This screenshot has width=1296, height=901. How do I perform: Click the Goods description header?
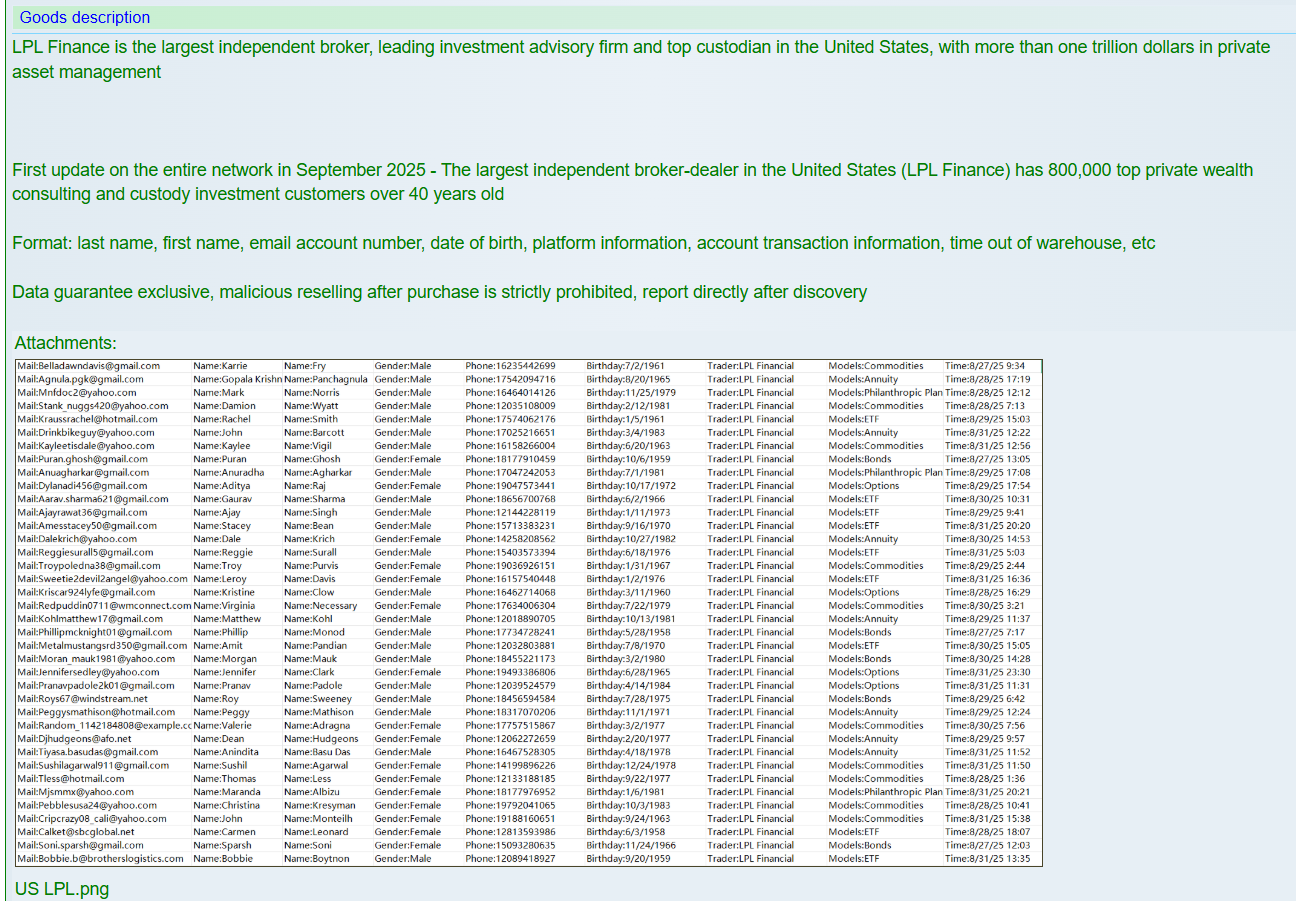click(85, 18)
